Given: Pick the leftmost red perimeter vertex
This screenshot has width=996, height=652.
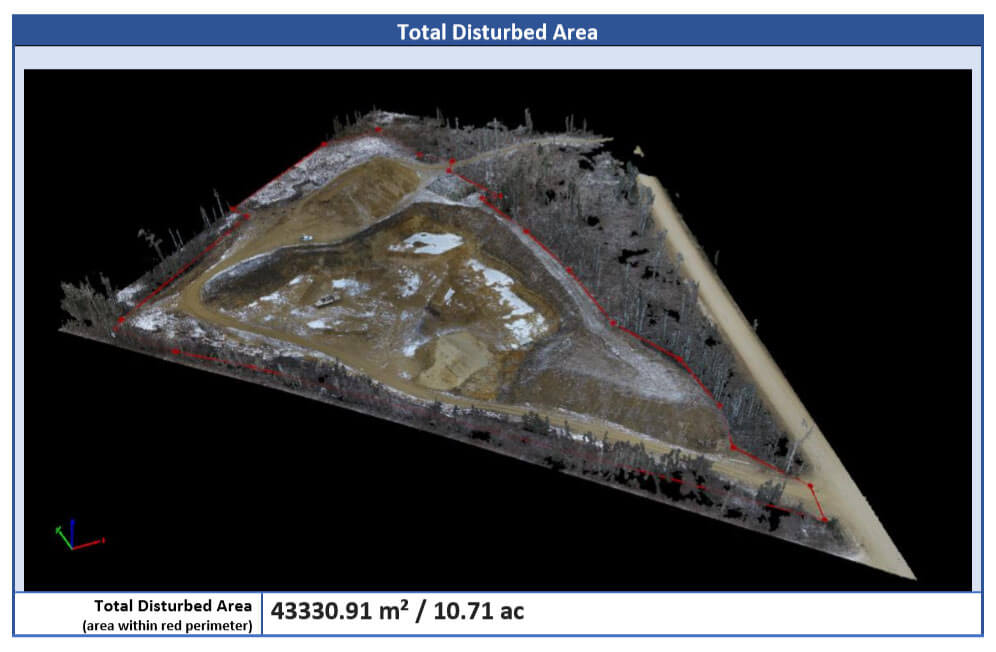Looking at the screenshot, I should click(118, 323).
